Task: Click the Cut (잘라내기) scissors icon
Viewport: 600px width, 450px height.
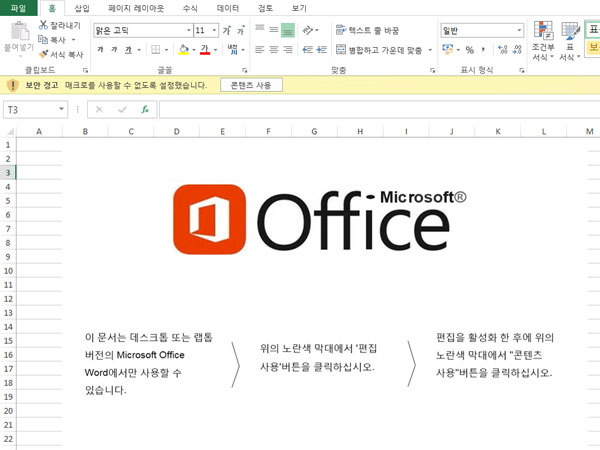Action: point(43,25)
